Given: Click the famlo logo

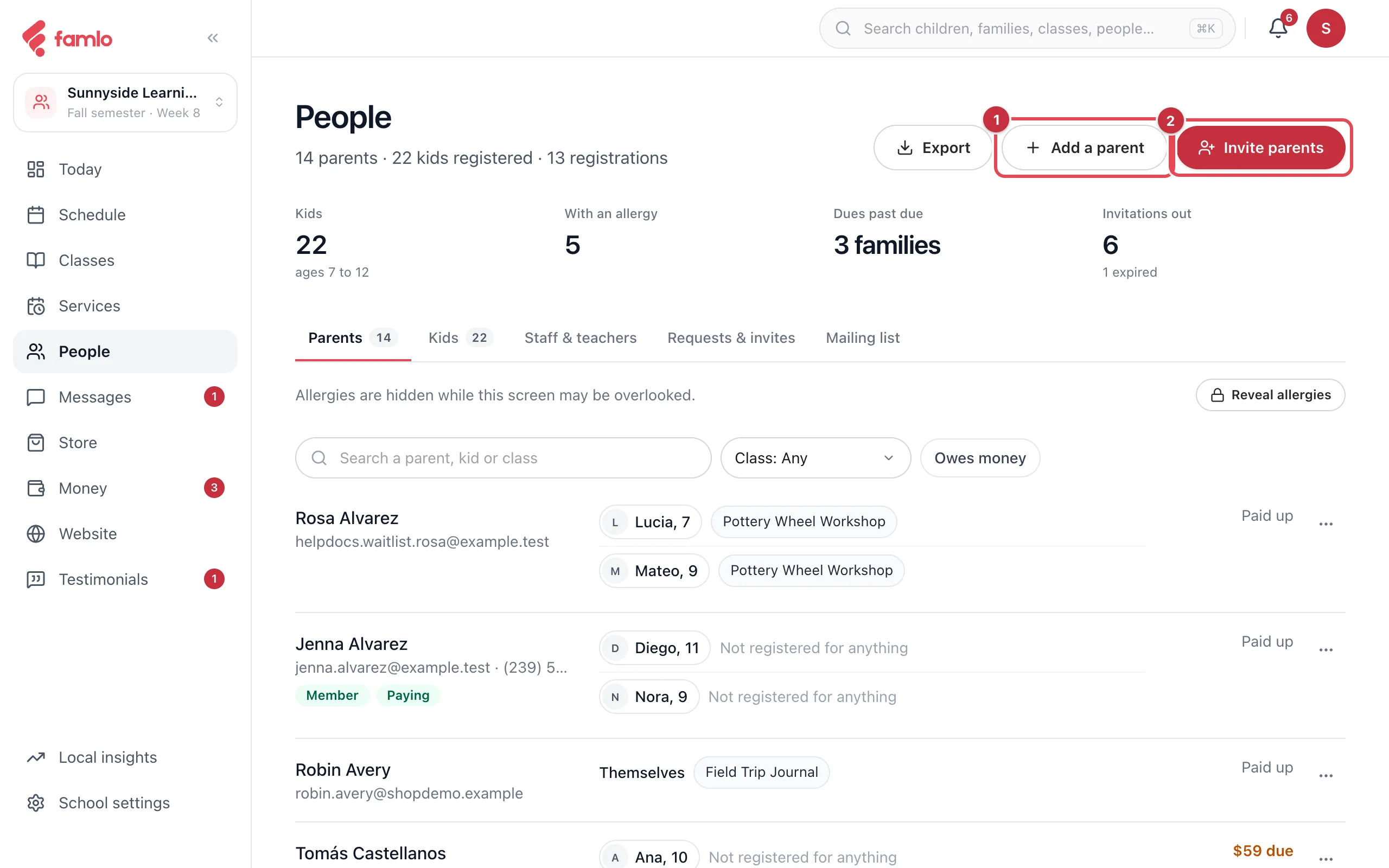Looking at the screenshot, I should coord(67,38).
